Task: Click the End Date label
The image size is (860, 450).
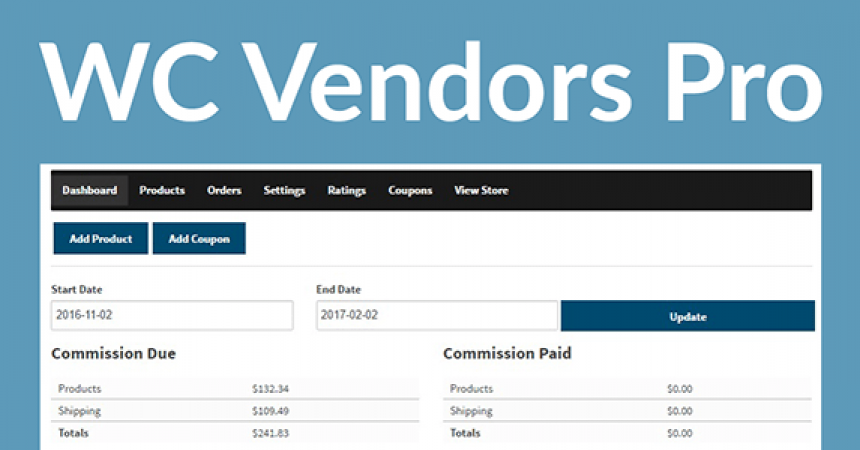Action: coord(338,289)
